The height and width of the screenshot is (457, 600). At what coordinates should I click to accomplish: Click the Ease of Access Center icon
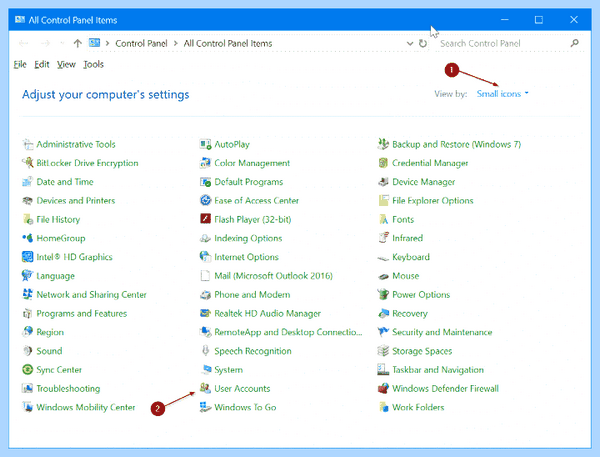205,201
